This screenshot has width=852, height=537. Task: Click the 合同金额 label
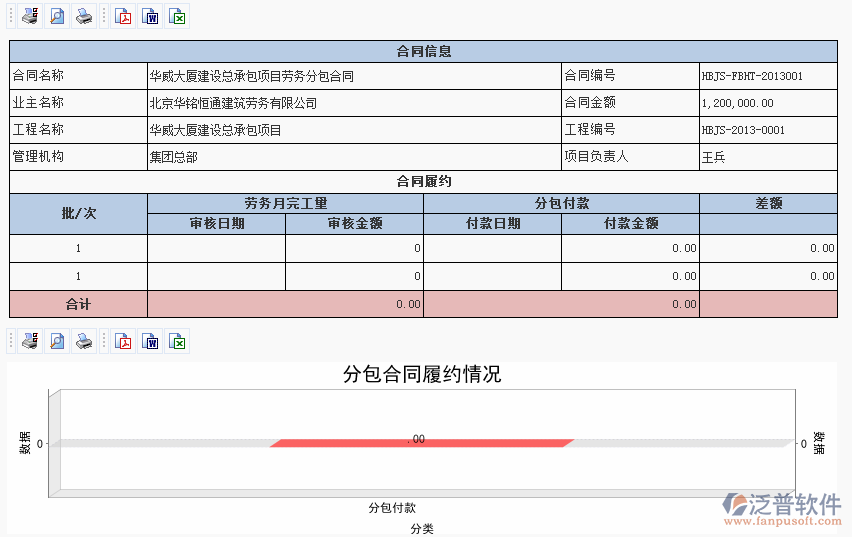(x=590, y=102)
